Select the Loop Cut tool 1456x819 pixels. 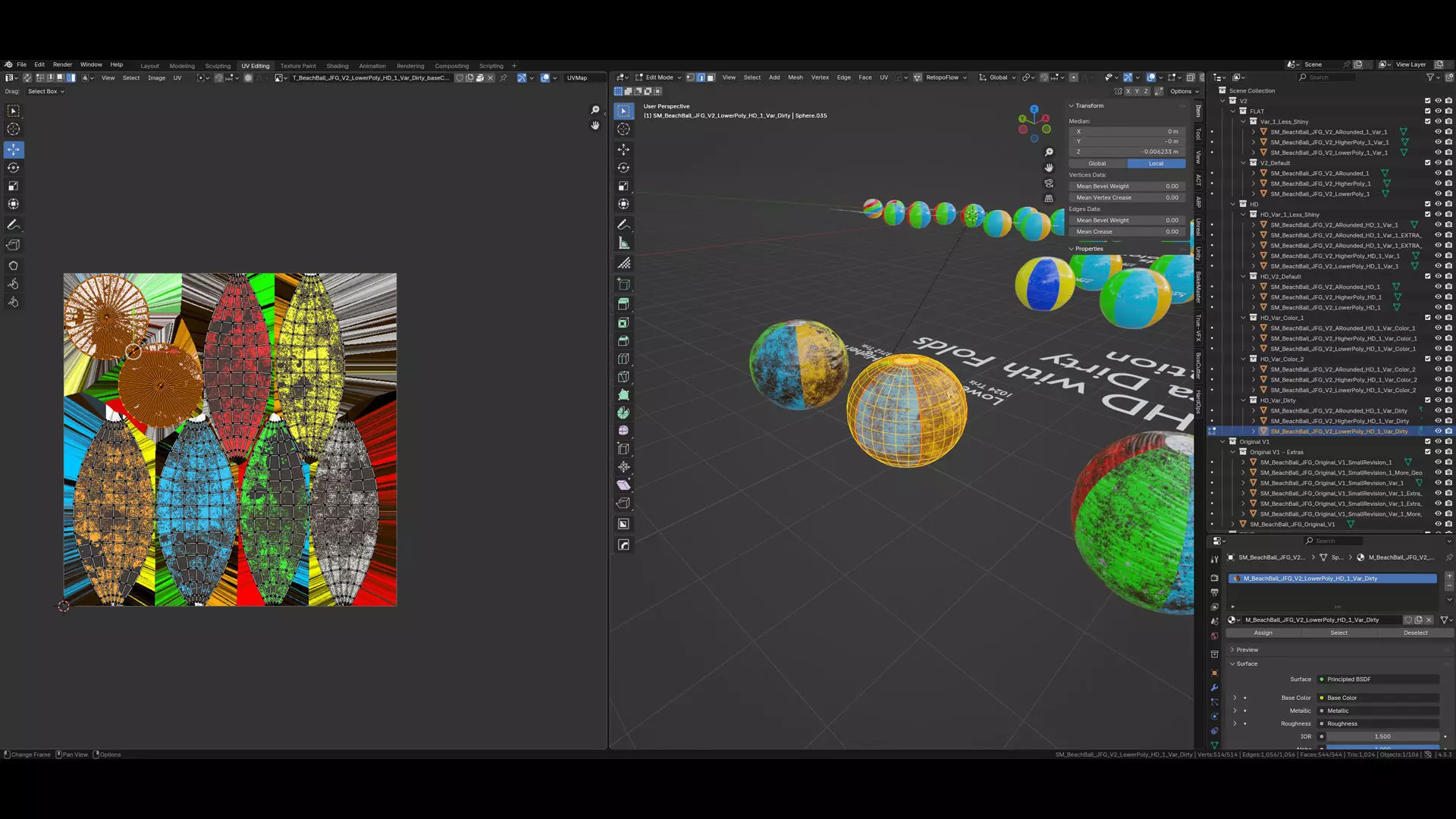(623, 359)
